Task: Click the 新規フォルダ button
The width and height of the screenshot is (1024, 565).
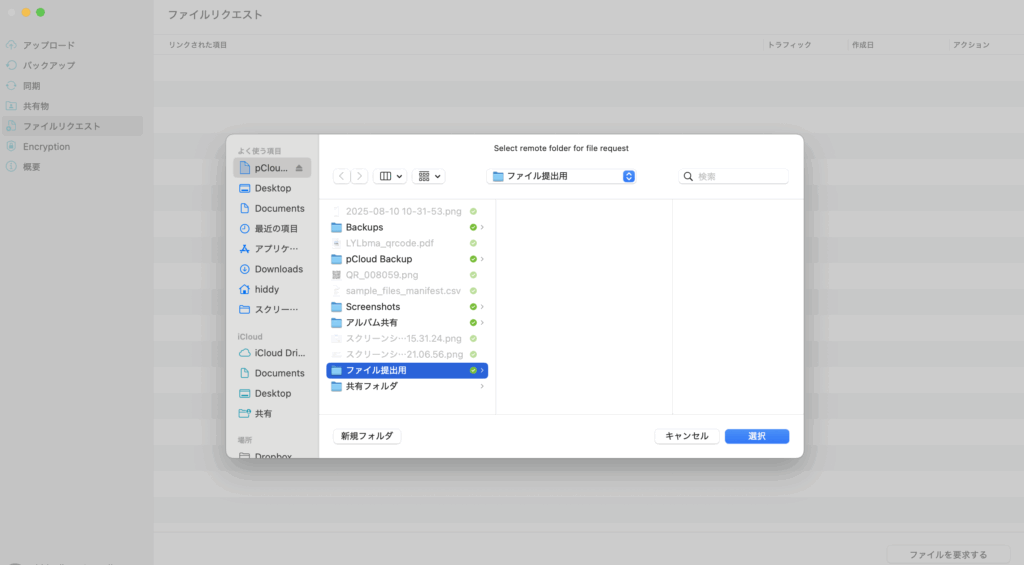Action: point(367,436)
